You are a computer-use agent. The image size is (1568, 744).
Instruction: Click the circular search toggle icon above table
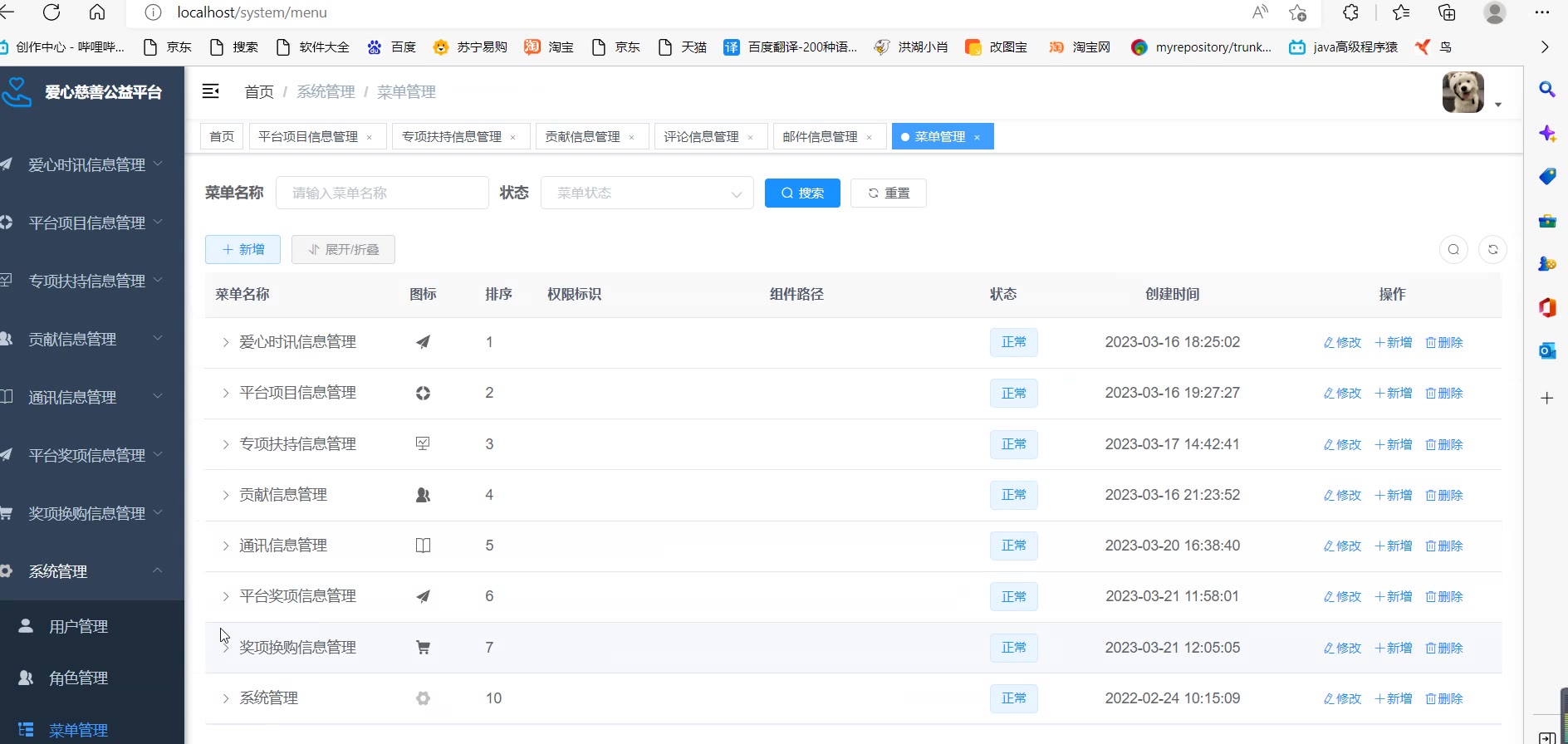coord(1453,250)
